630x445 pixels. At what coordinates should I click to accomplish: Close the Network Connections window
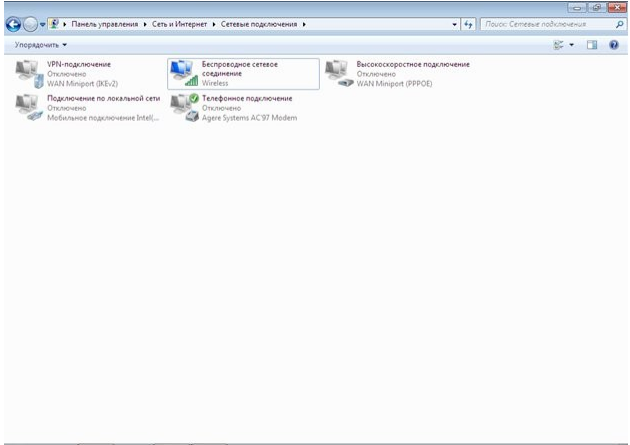click(618, 8)
